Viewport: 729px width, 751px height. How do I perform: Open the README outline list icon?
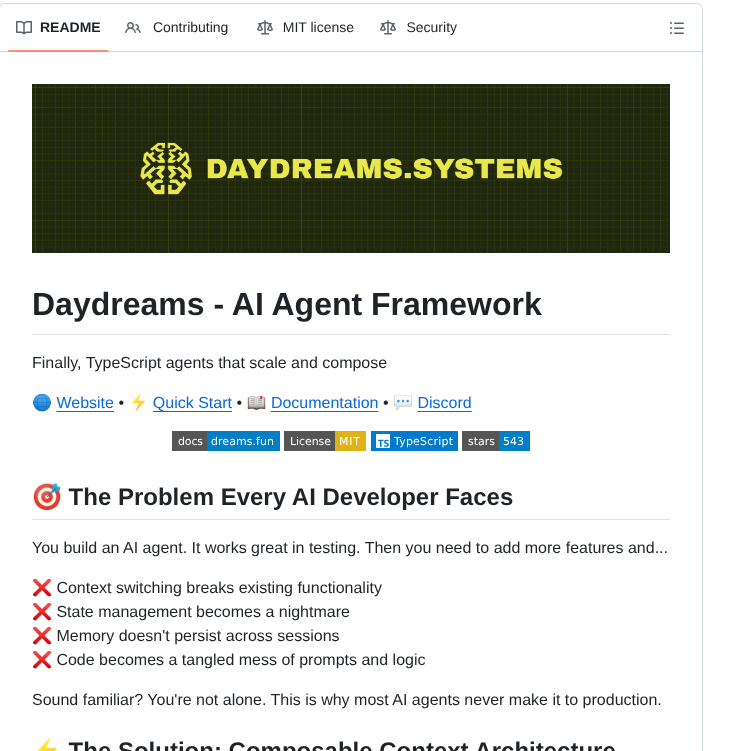(676, 28)
